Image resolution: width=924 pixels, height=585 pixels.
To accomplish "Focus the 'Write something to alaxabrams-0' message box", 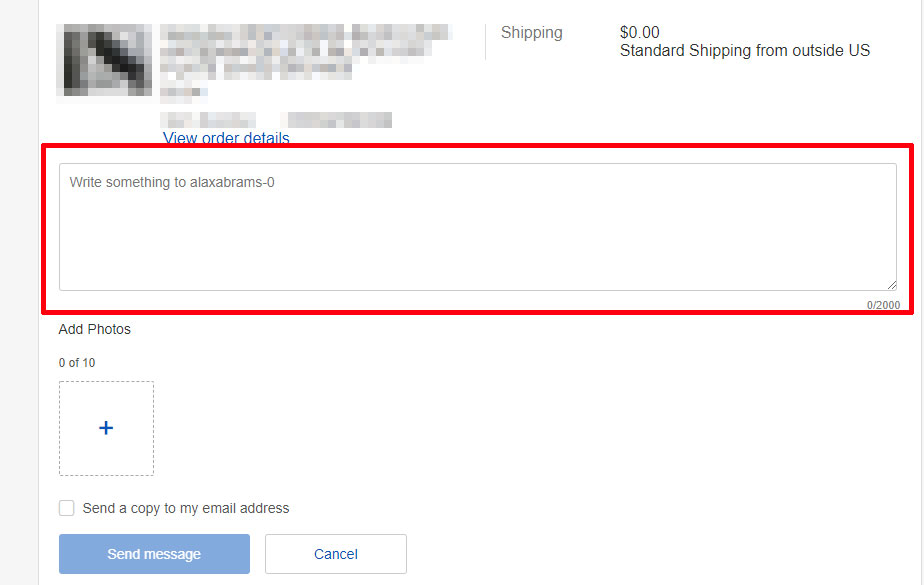I will [x=478, y=227].
